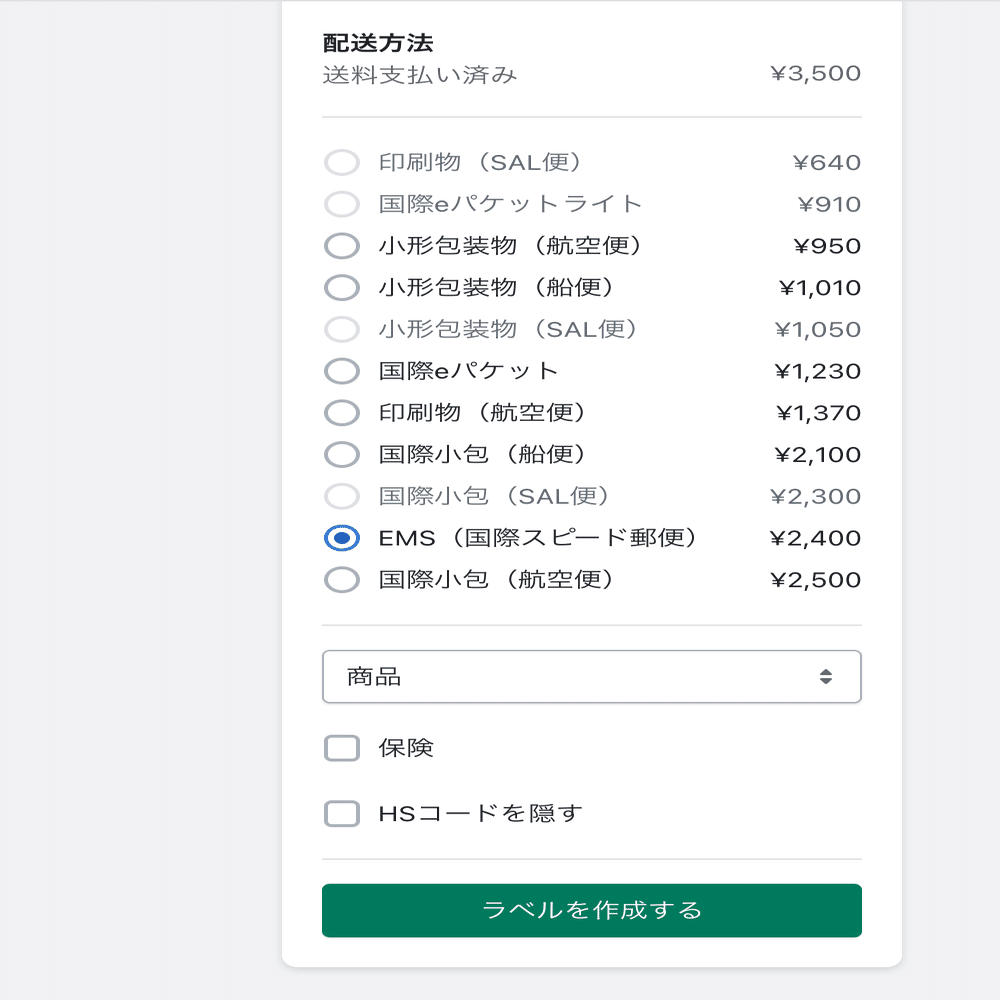Click the 国際eパケット label text
Image resolution: width=1000 pixels, height=1000 pixels.
468,371
